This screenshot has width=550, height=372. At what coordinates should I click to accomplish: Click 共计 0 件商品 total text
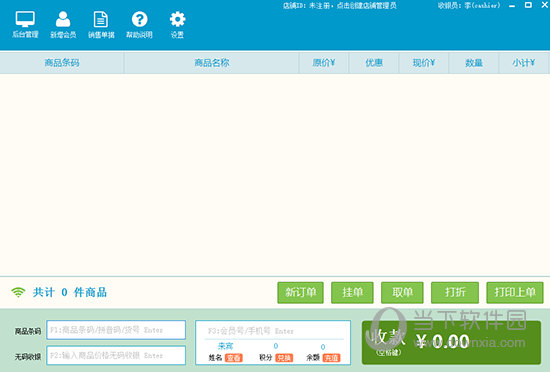point(69,292)
